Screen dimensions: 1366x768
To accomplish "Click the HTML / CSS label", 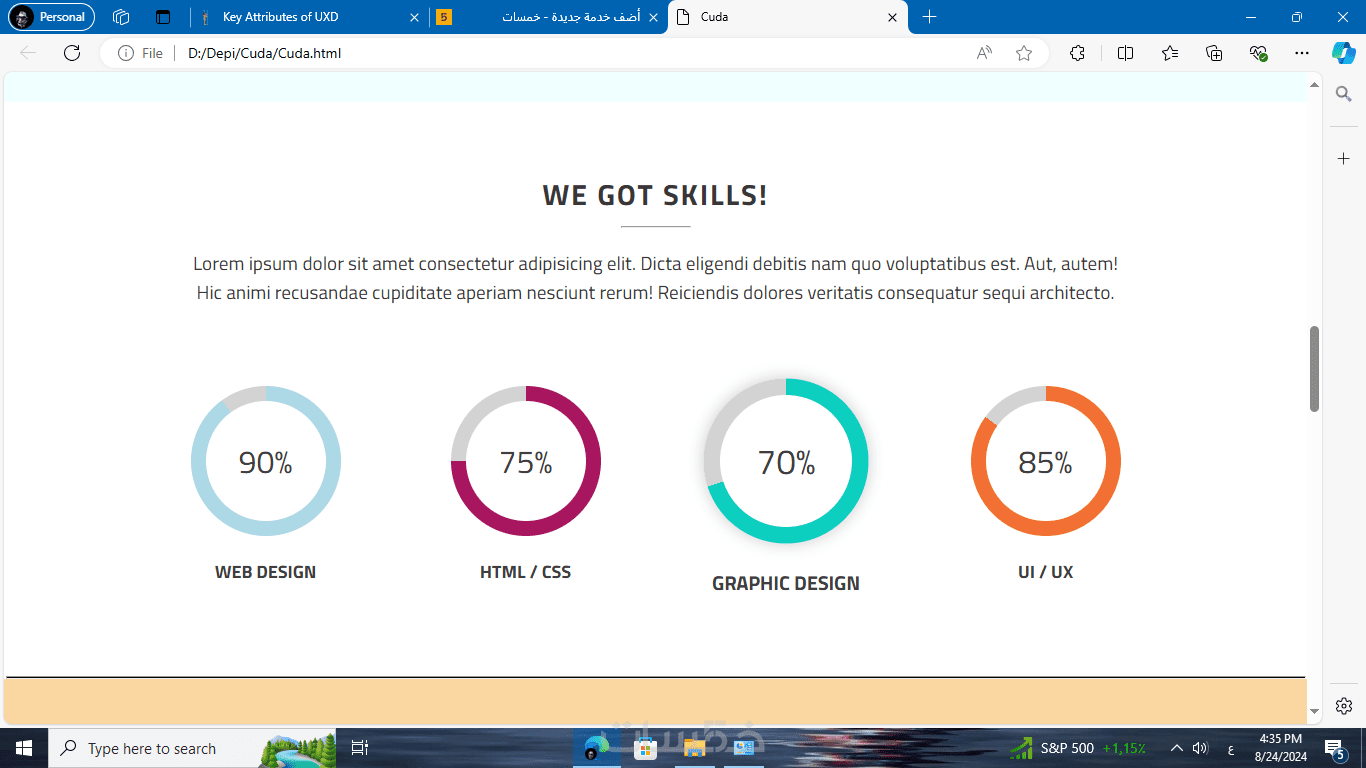I will point(526,572).
